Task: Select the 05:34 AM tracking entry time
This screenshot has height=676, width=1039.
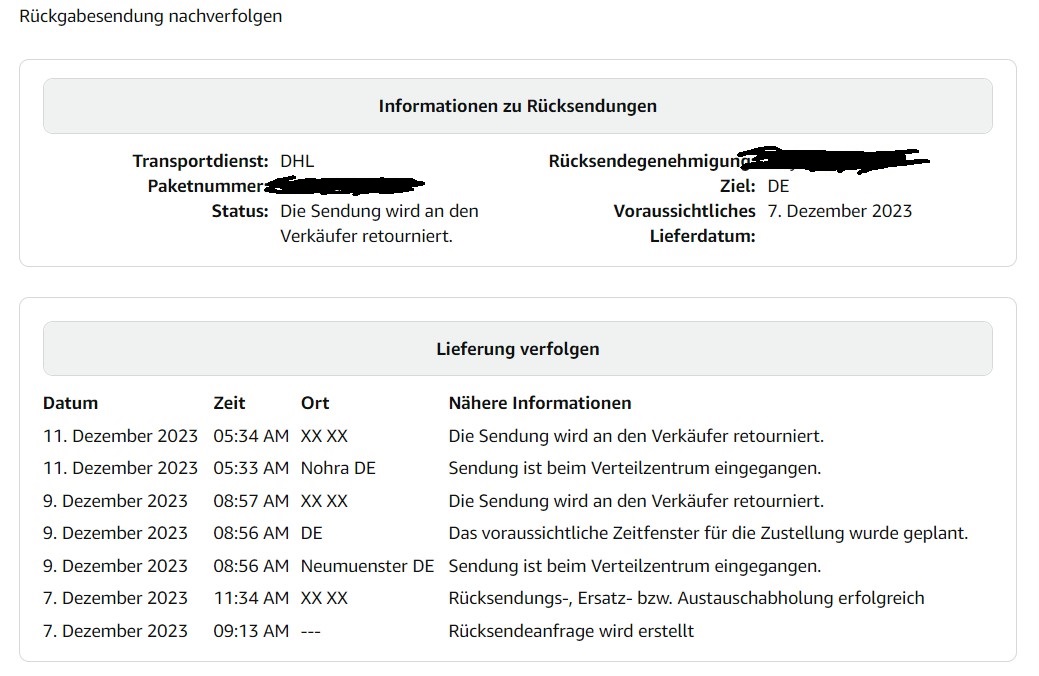Action: [x=251, y=436]
